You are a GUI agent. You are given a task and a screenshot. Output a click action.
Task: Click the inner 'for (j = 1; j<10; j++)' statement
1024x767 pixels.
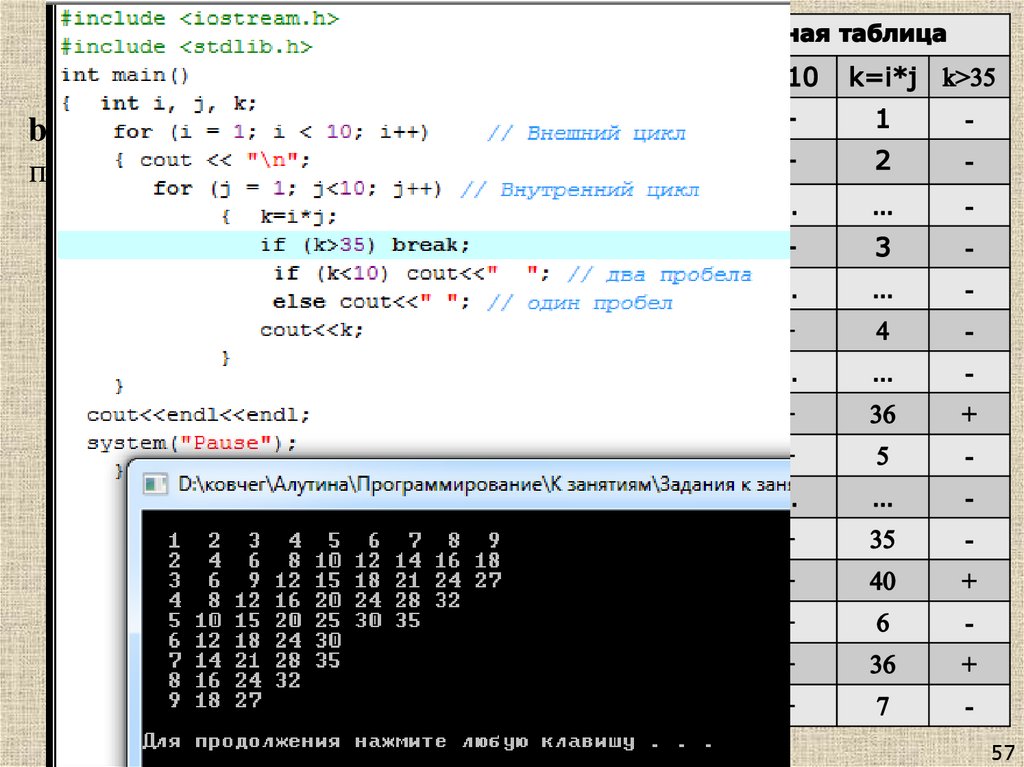pyautogui.click(x=297, y=189)
